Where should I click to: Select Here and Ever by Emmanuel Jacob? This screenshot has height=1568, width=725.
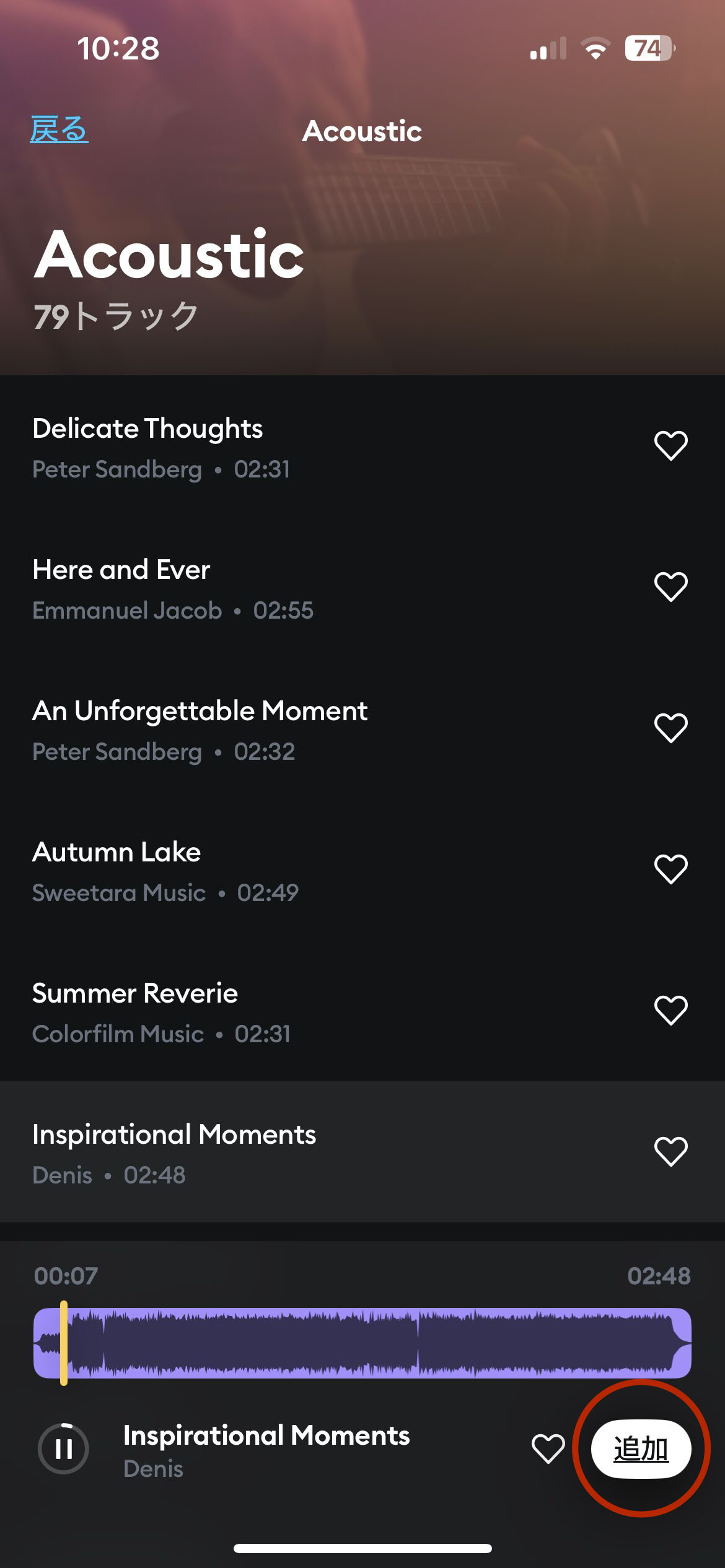click(248, 588)
